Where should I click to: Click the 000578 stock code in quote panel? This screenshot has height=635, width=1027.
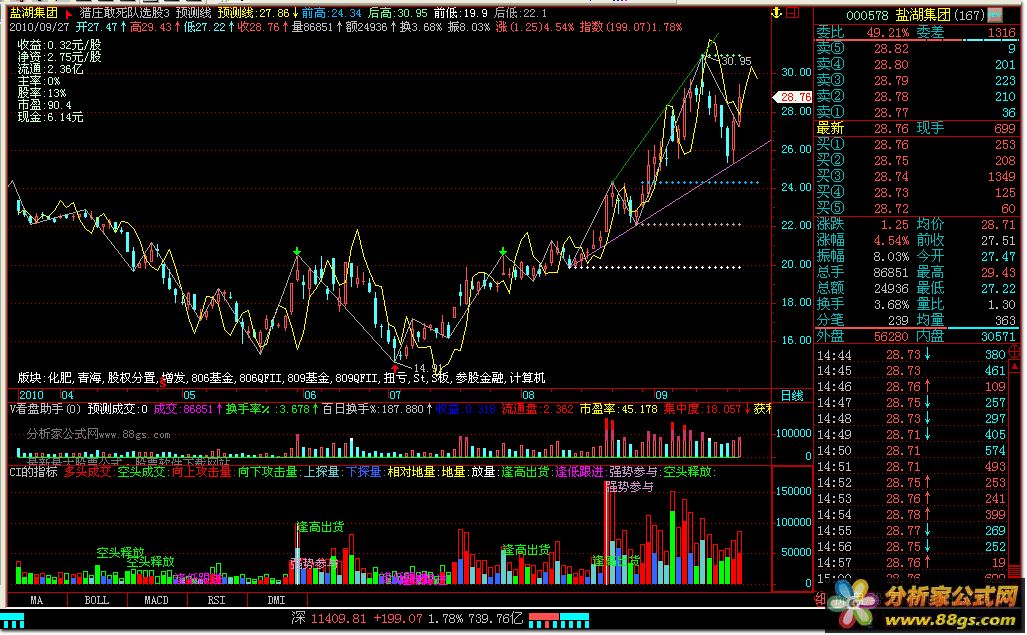pos(867,15)
